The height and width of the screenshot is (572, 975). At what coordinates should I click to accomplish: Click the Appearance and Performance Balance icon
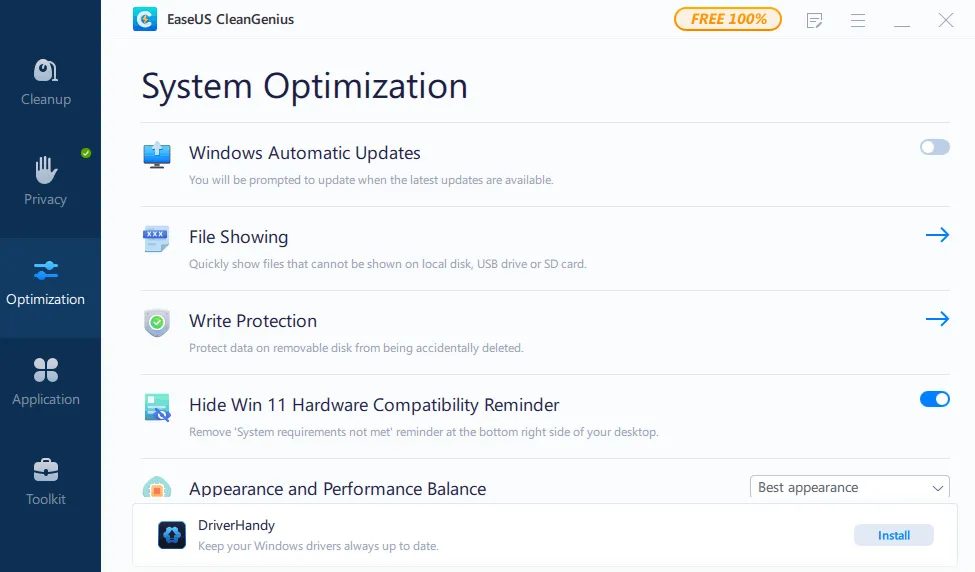tap(157, 488)
